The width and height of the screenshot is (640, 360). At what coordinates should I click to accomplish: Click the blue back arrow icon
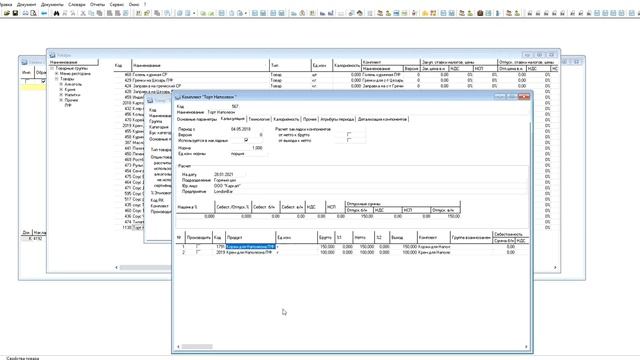[x=44, y=13]
